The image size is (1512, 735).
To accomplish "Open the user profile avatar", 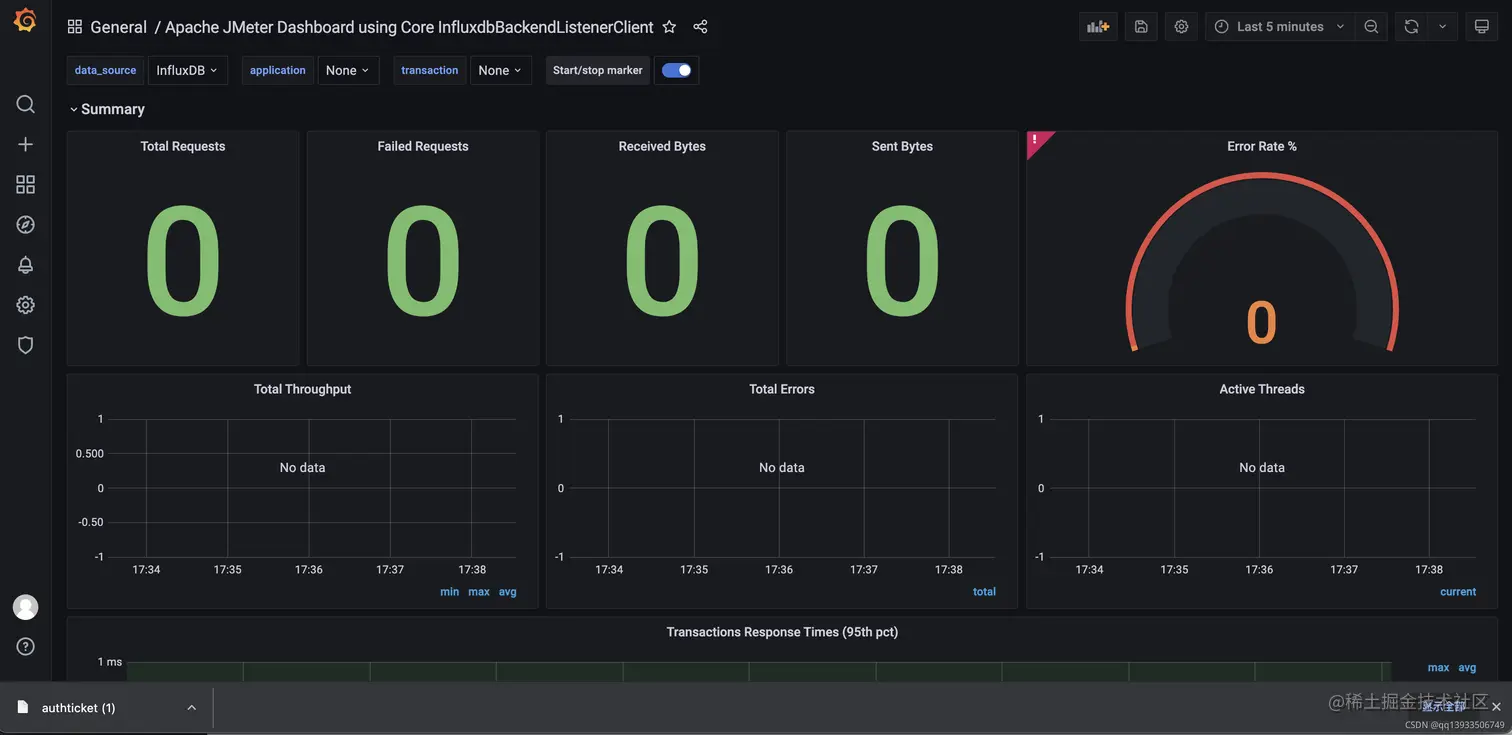I will 25,607.
